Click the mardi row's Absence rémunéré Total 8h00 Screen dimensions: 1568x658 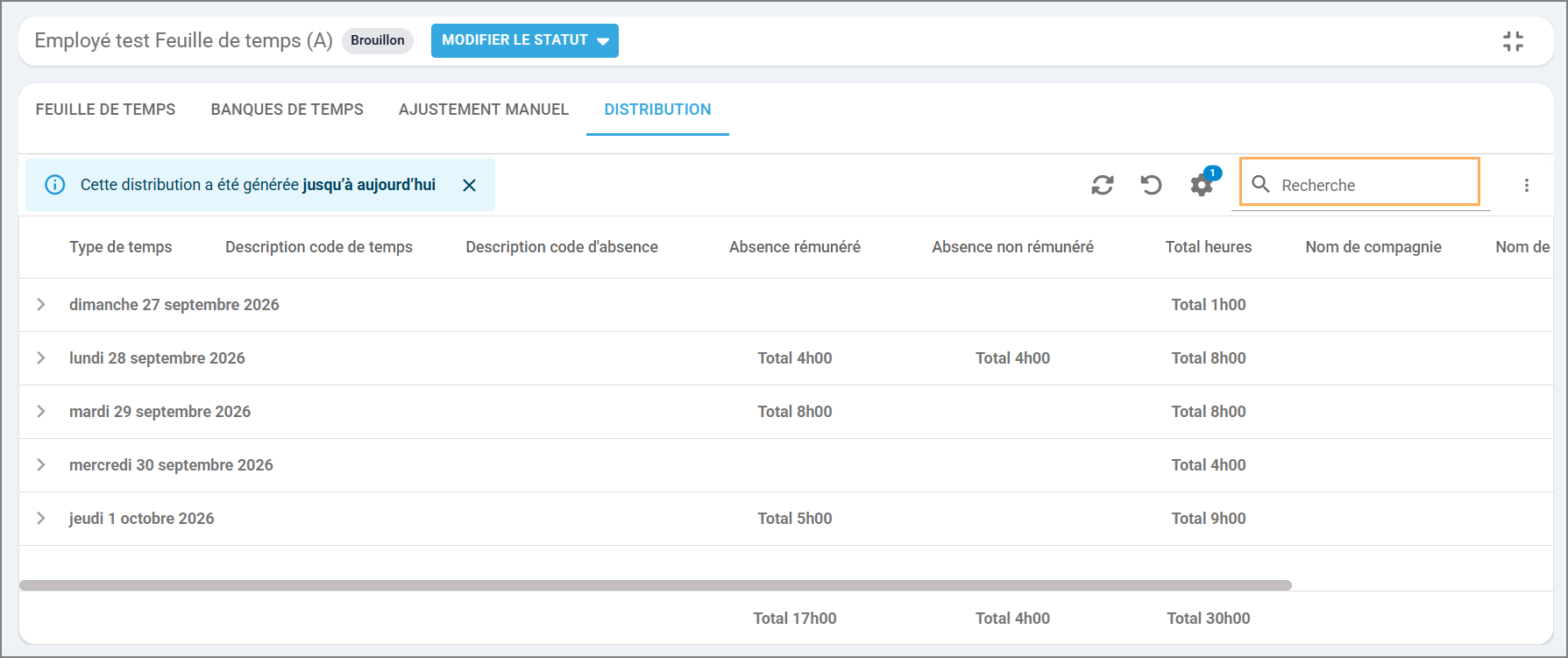795,411
